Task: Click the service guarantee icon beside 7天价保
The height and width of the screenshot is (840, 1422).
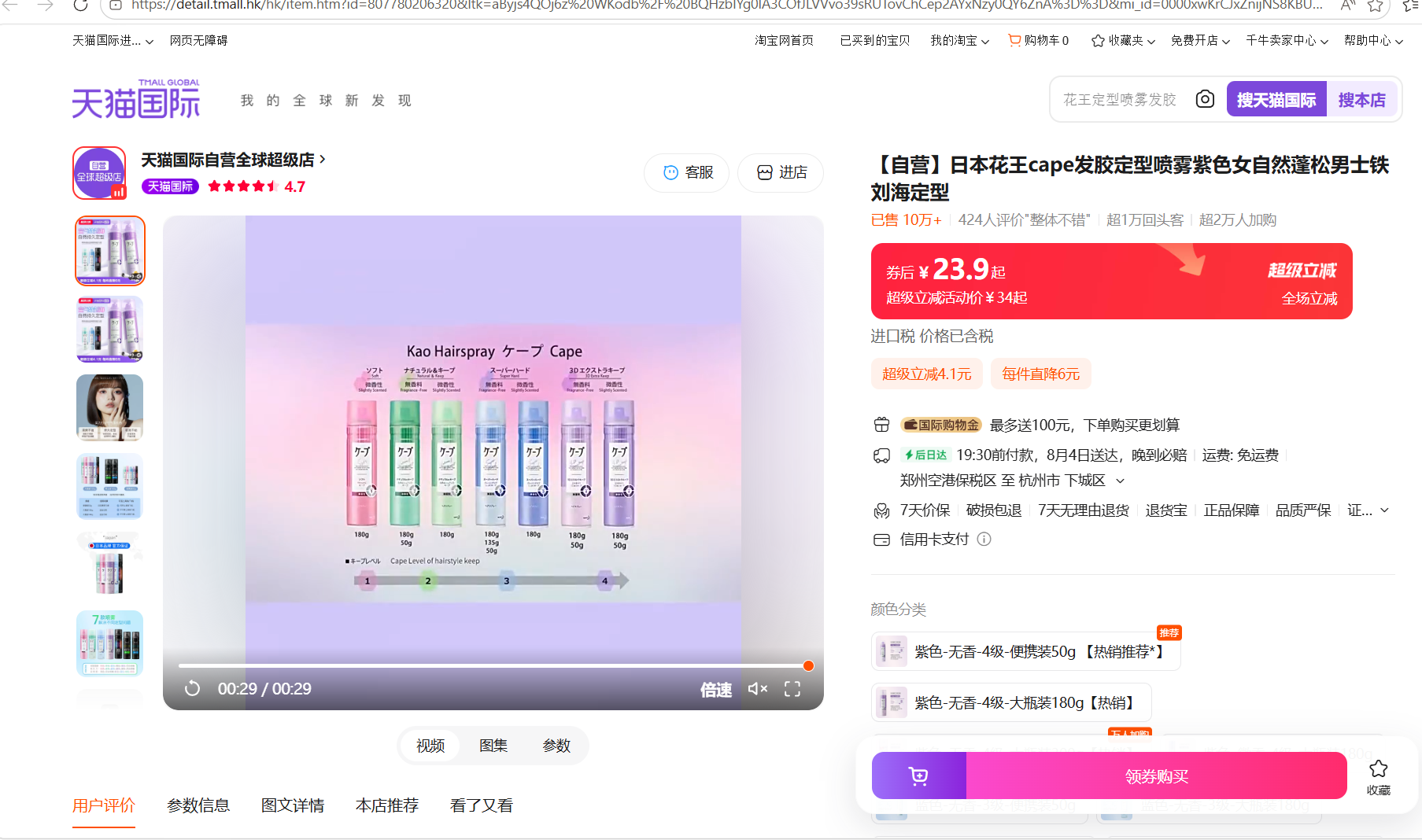Action: pyautogui.click(x=881, y=510)
